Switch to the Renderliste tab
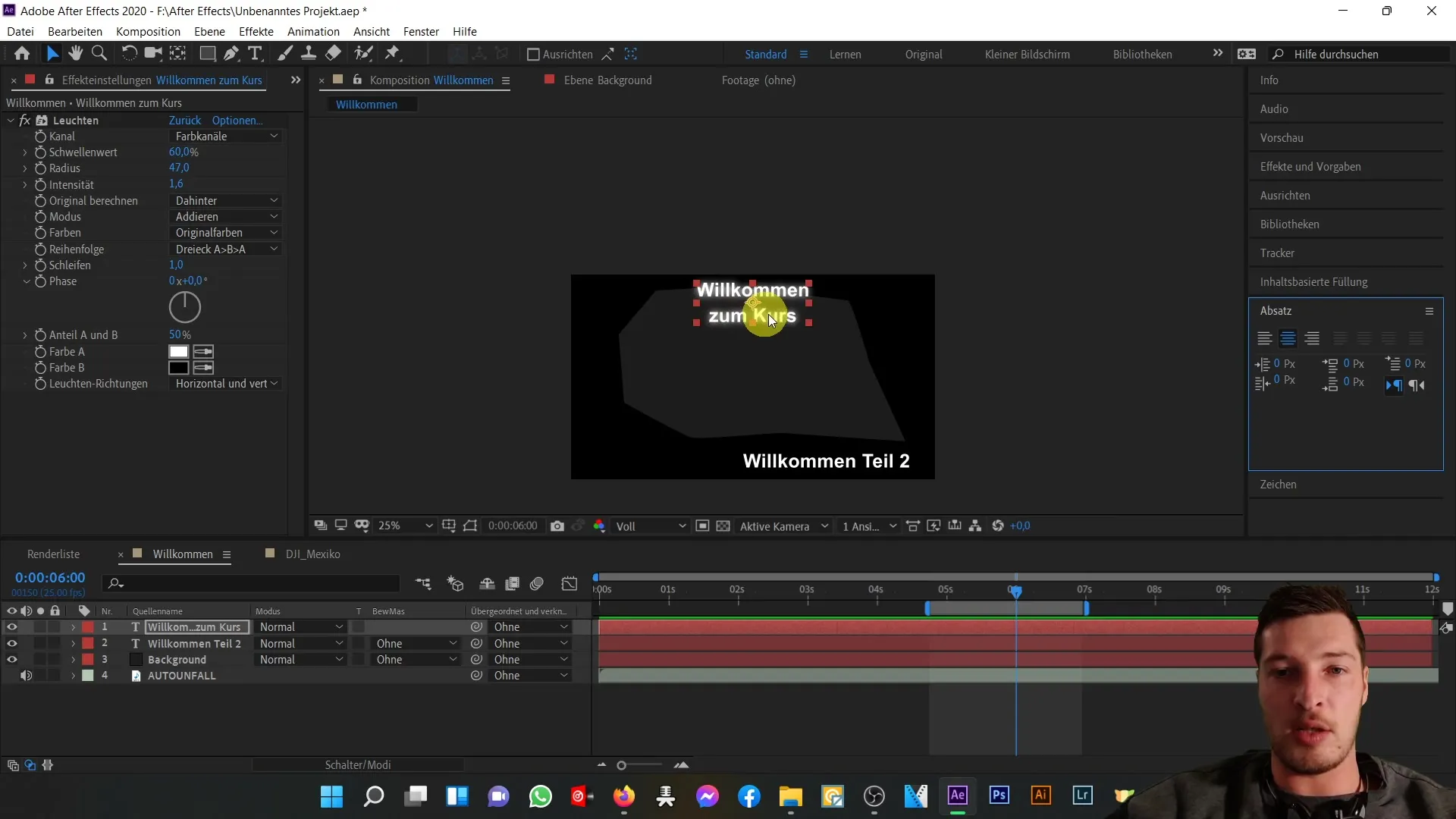 (x=53, y=554)
